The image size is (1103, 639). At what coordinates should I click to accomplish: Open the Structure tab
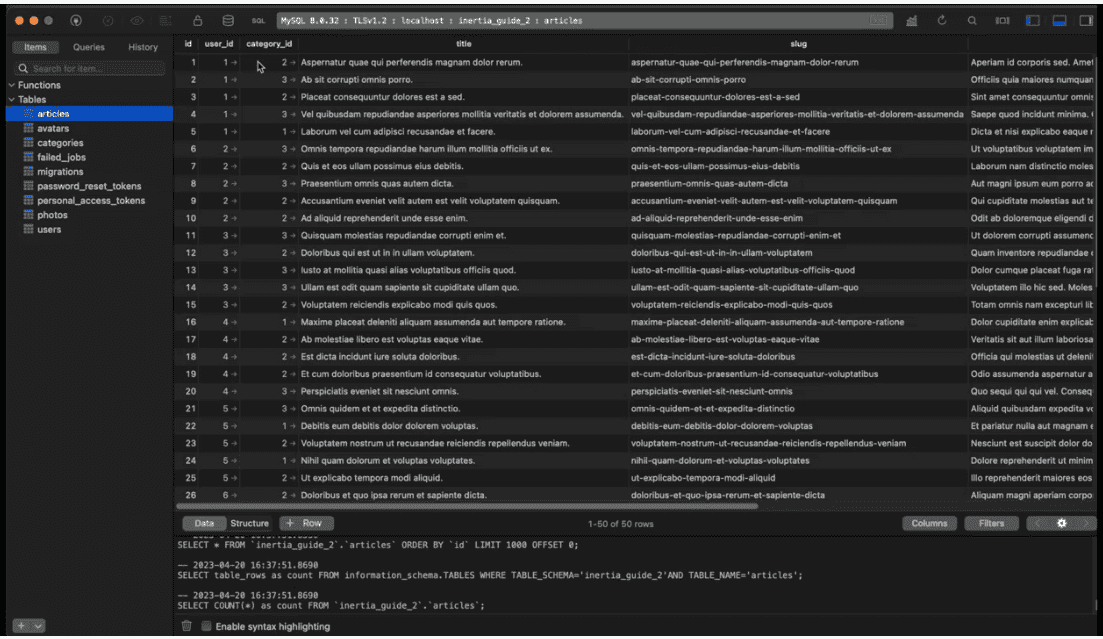click(x=249, y=523)
